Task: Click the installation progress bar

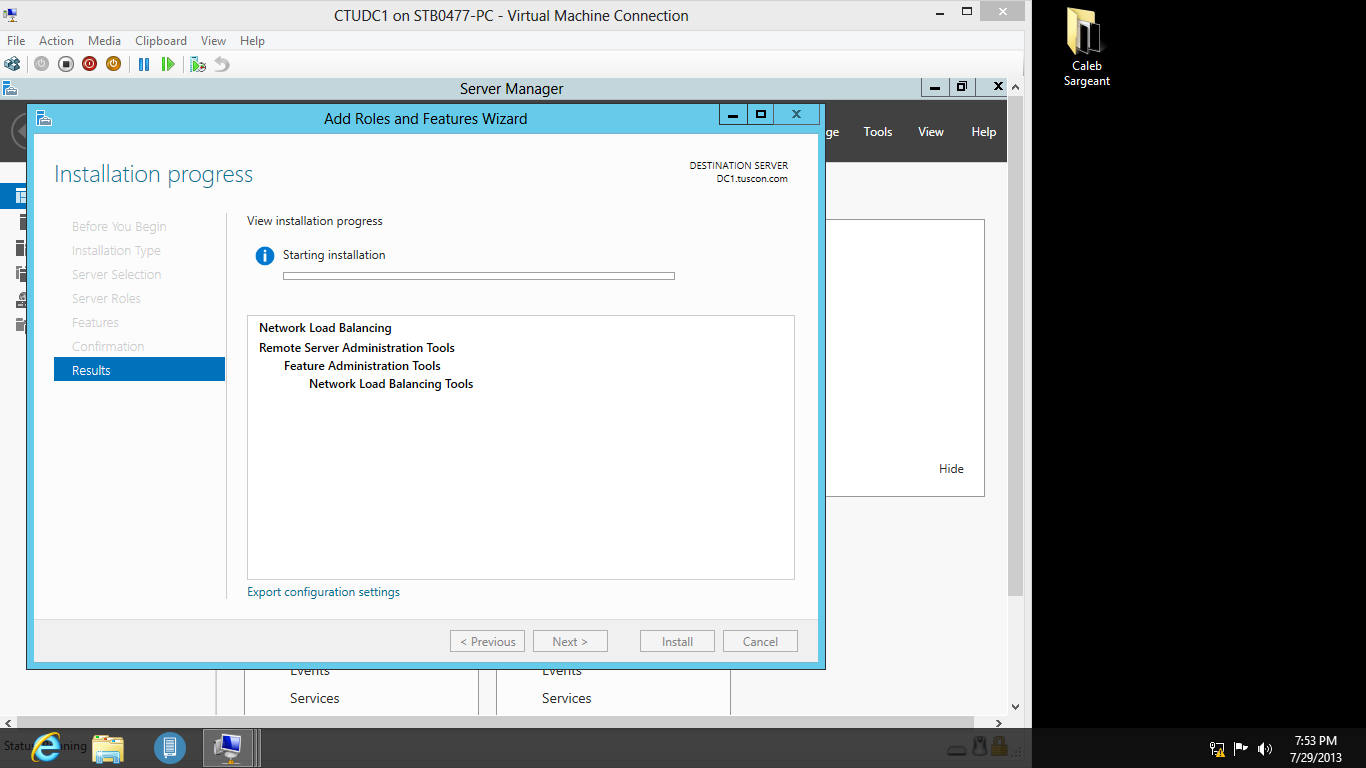Action: (x=479, y=276)
